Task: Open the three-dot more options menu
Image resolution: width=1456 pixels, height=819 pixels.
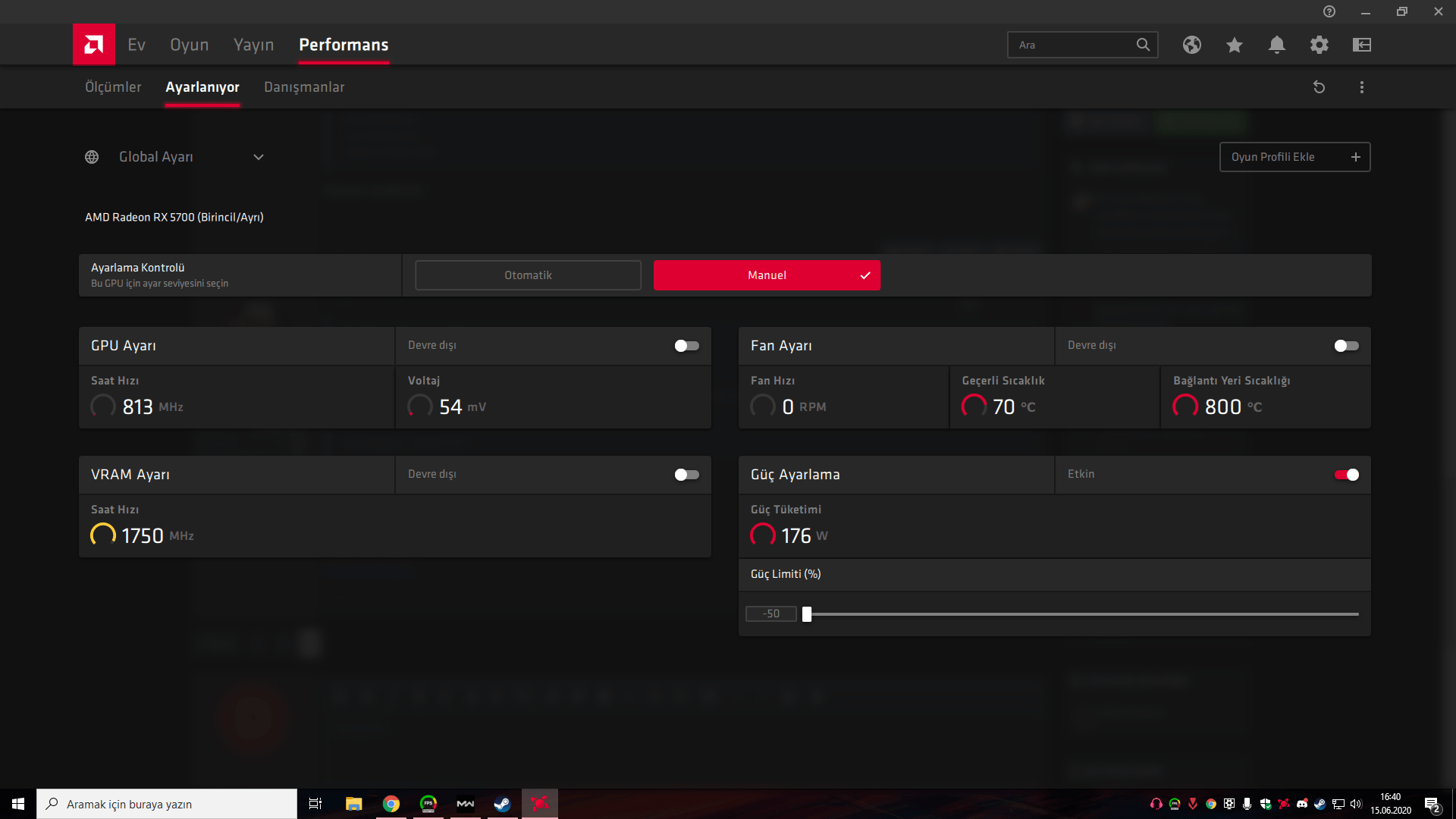Action: pyautogui.click(x=1362, y=87)
